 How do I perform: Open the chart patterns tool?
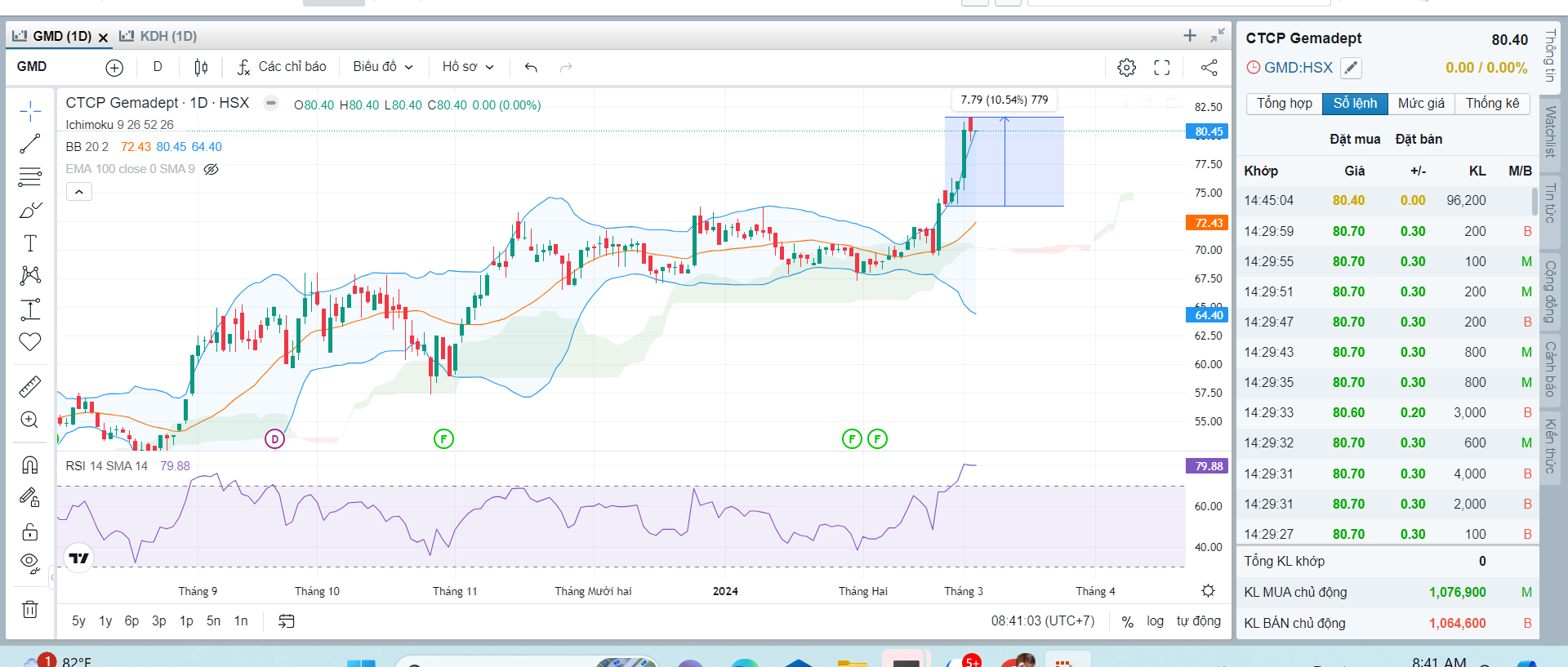point(30,275)
